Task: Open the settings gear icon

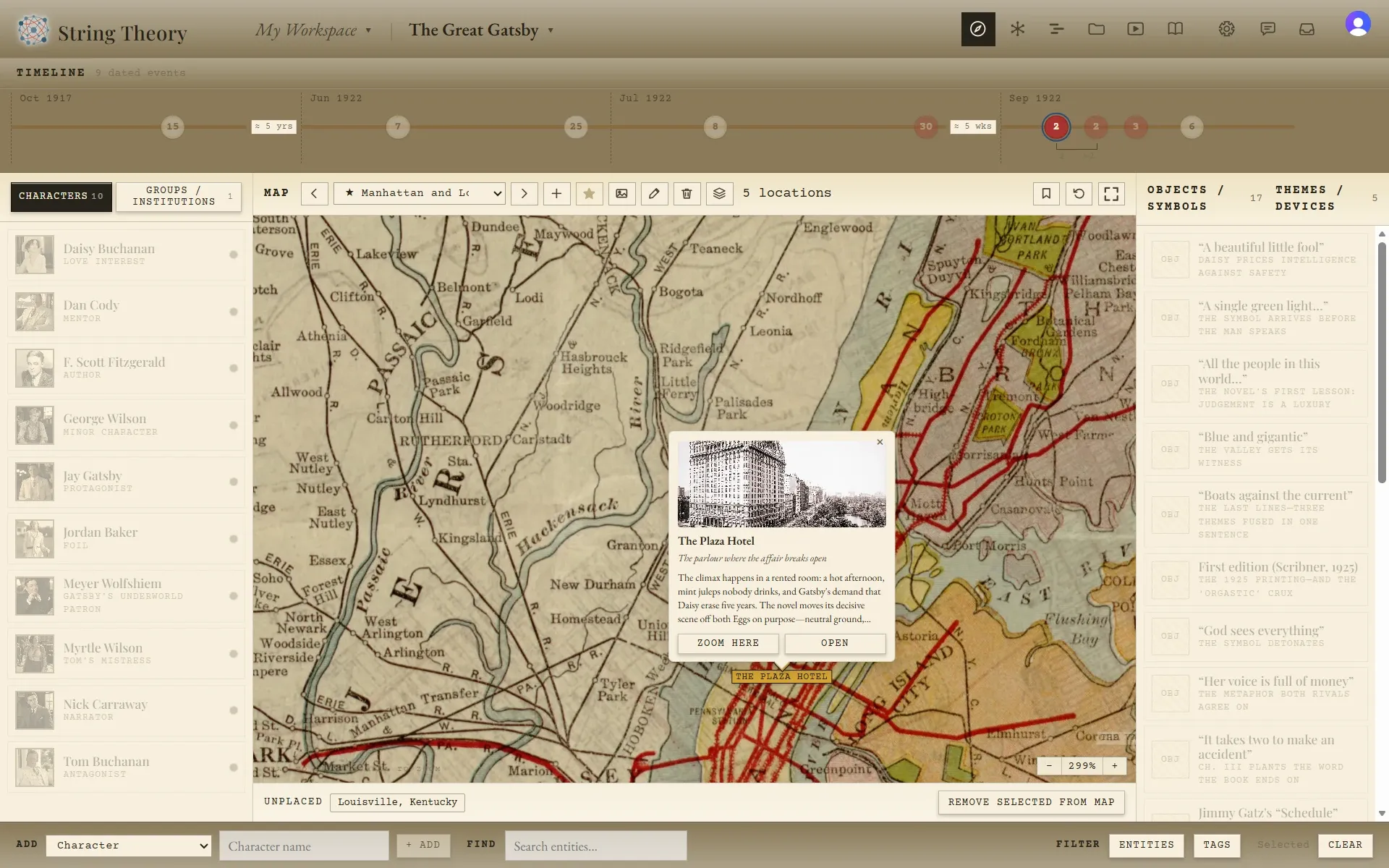Action: coord(1226,29)
